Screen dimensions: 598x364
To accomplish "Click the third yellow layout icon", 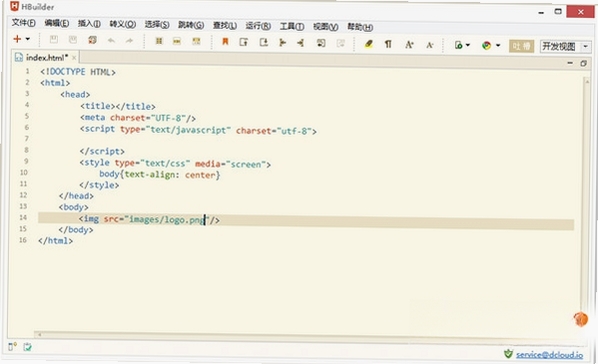I will 196,41.
